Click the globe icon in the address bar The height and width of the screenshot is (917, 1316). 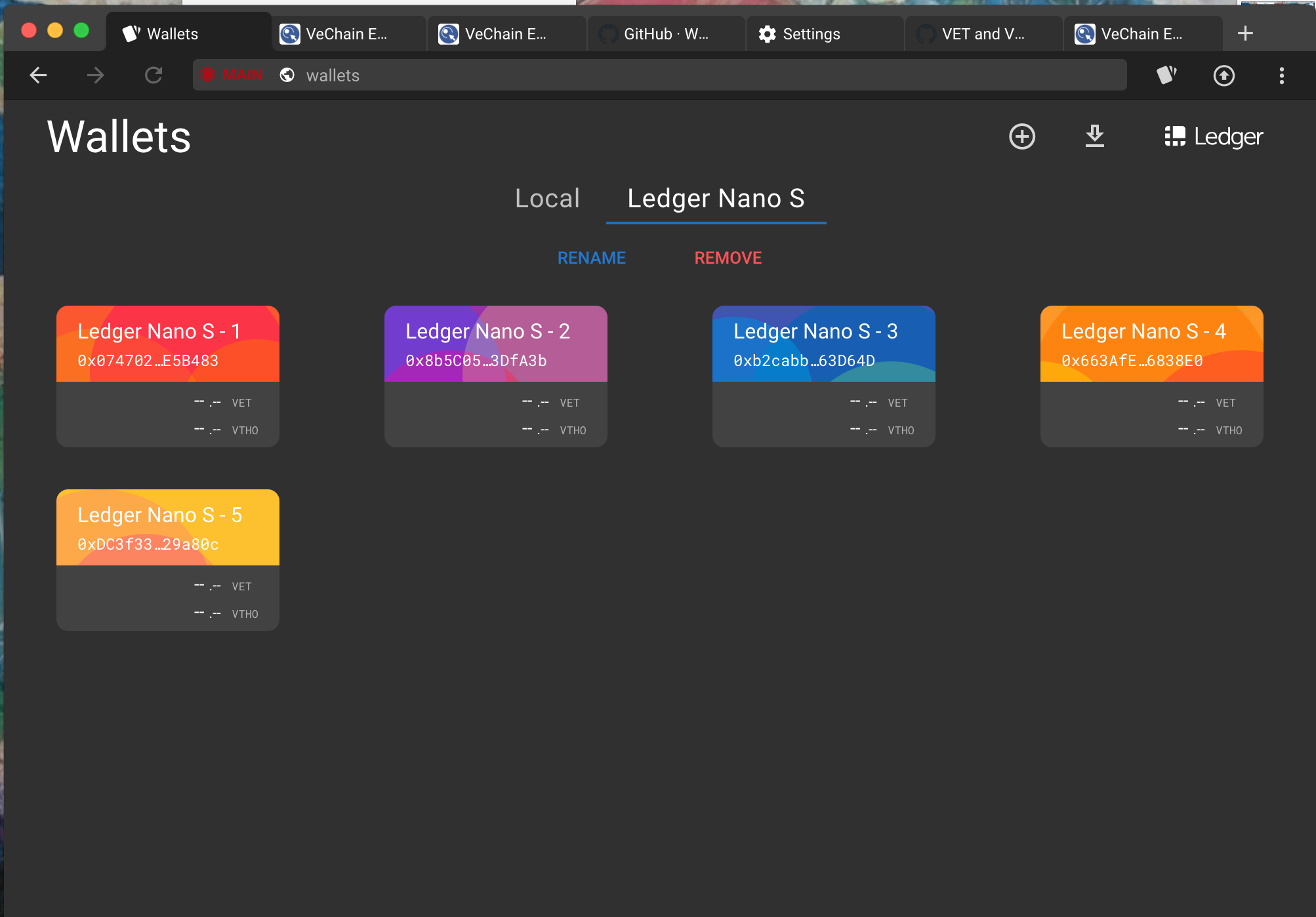click(x=287, y=75)
